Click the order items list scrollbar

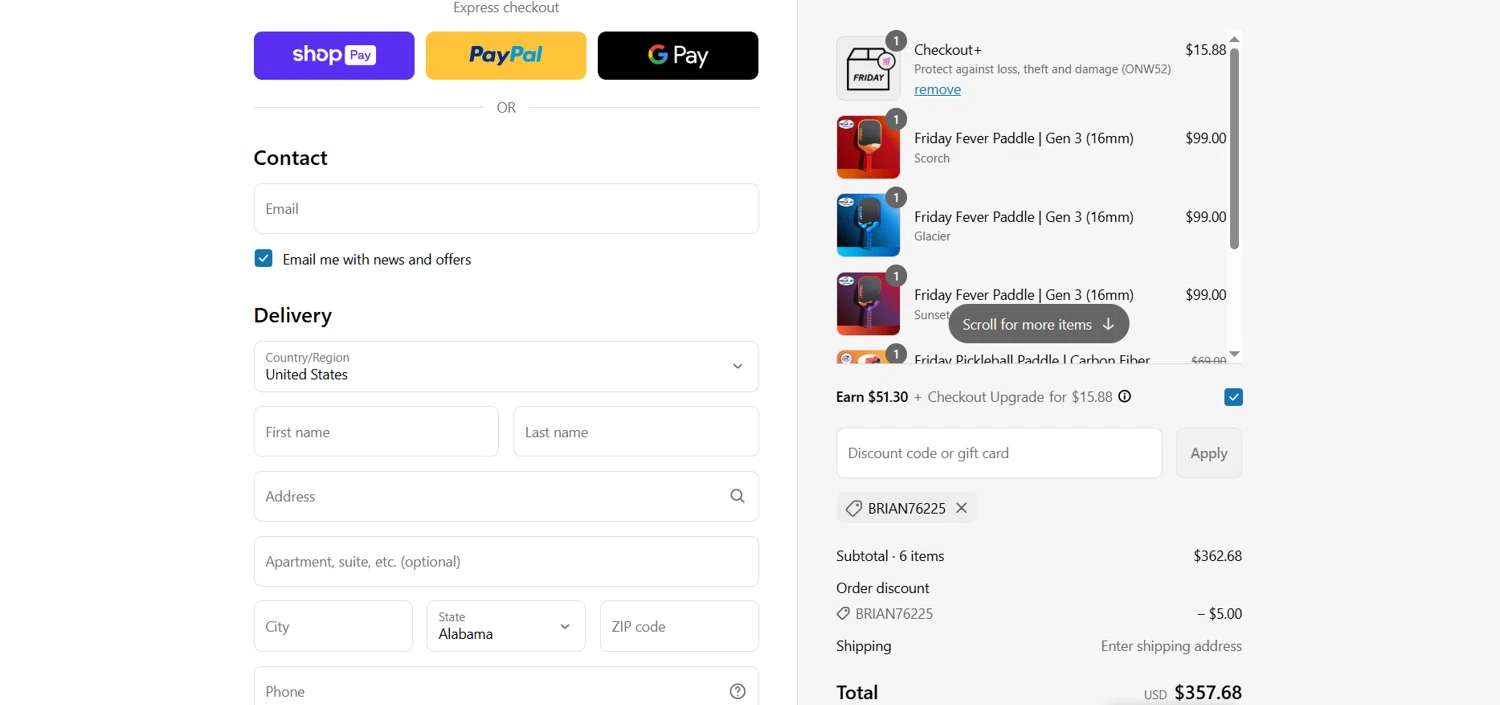[x=1234, y=148]
